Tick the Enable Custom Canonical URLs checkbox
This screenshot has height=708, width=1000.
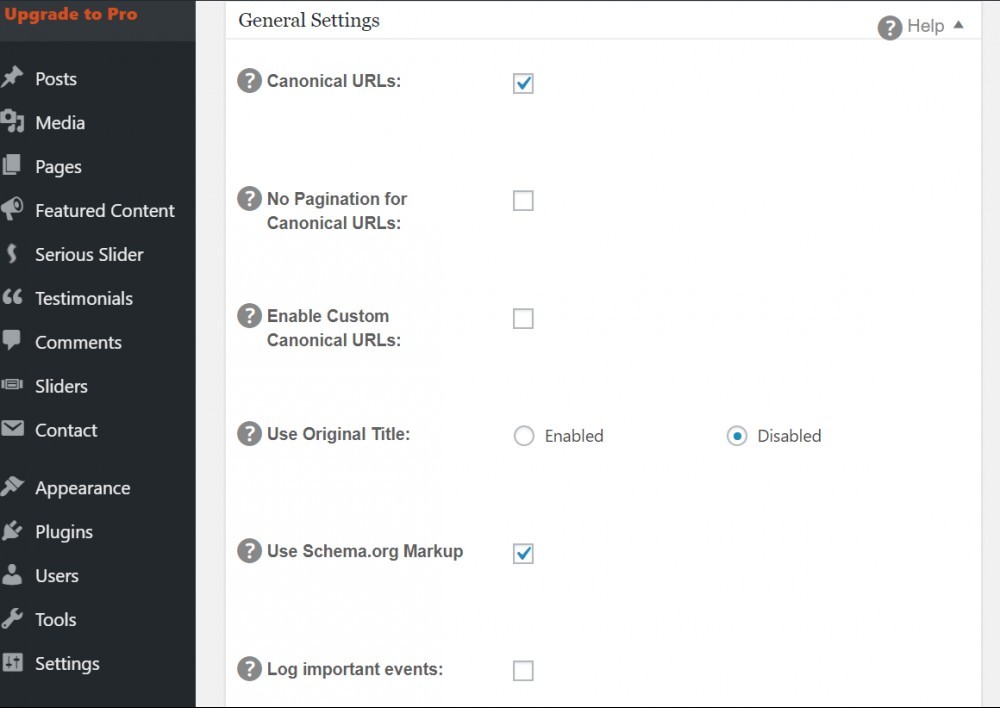click(523, 318)
